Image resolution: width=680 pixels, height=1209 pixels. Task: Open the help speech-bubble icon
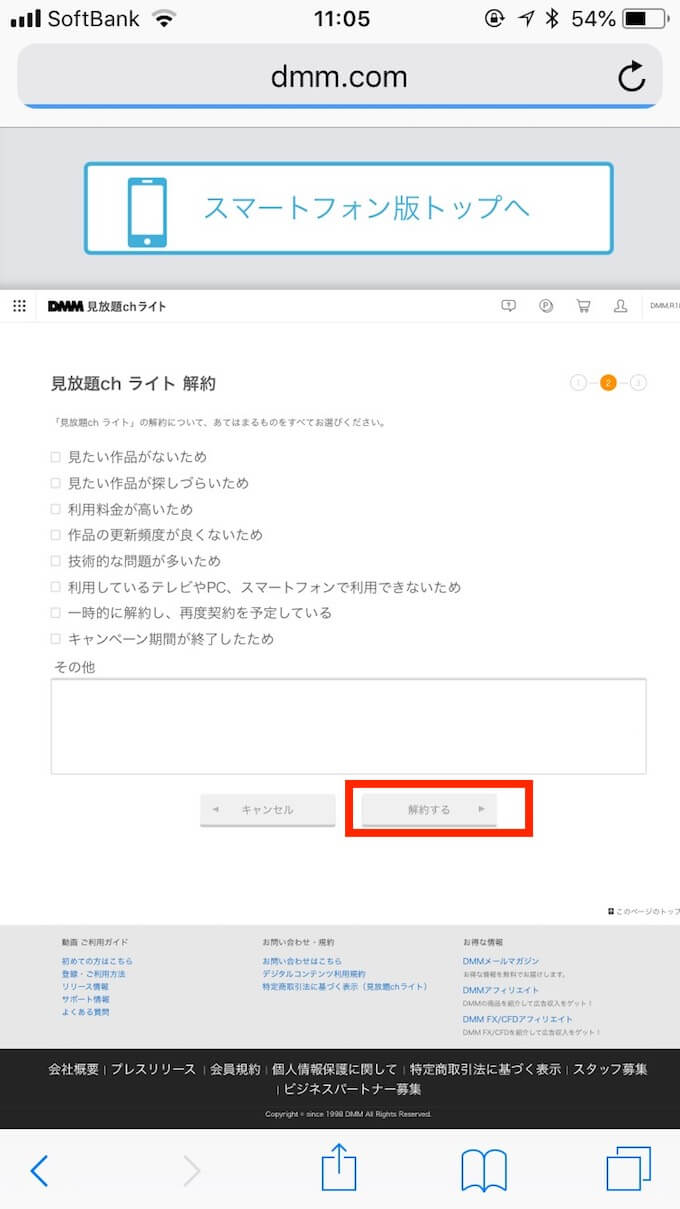pos(508,306)
